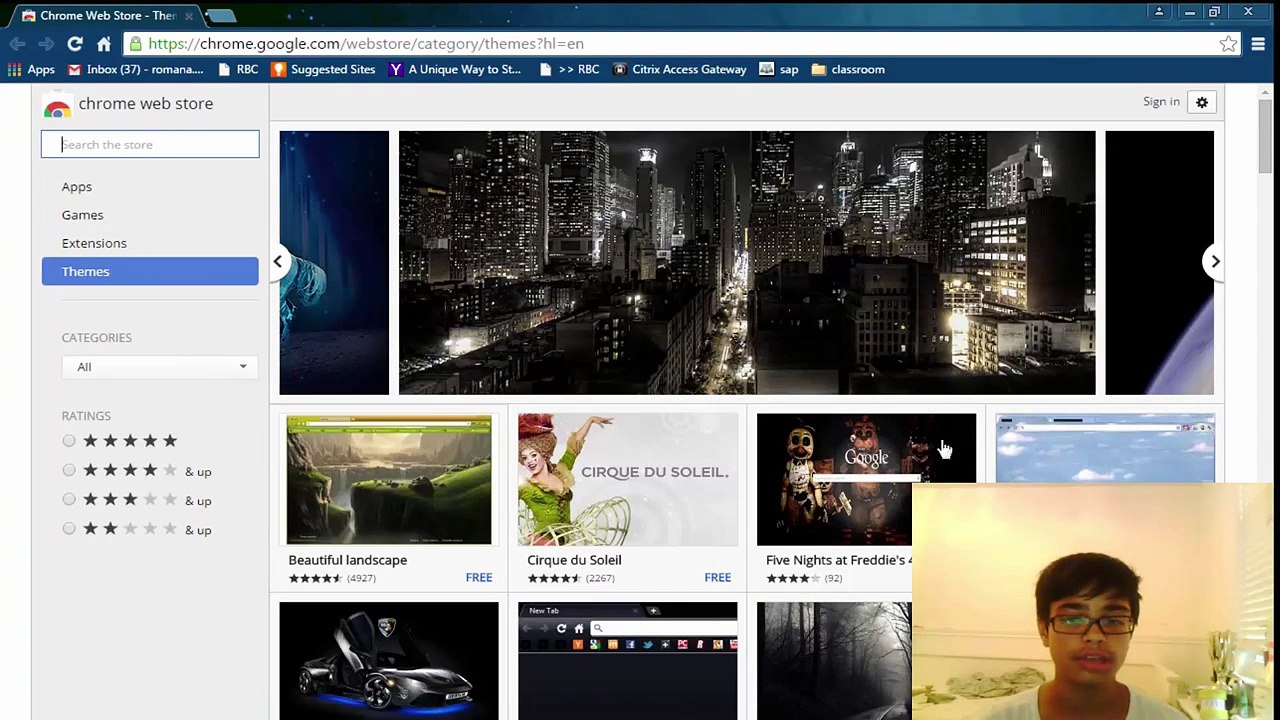The width and height of the screenshot is (1280, 720).
Task: Open a new browser tab
Action: pyautogui.click(x=221, y=15)
